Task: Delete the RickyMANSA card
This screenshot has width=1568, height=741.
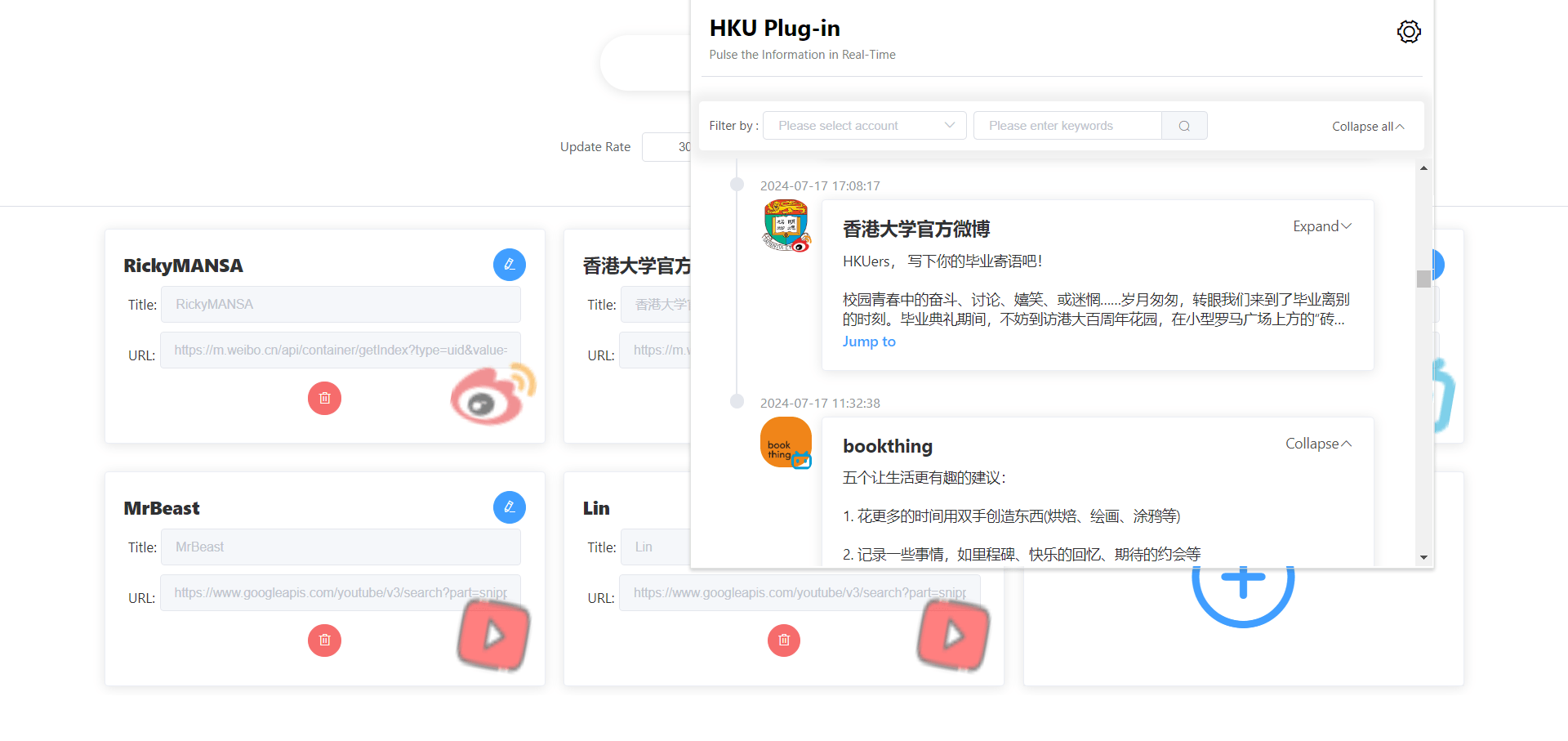Action: point(324,398)
